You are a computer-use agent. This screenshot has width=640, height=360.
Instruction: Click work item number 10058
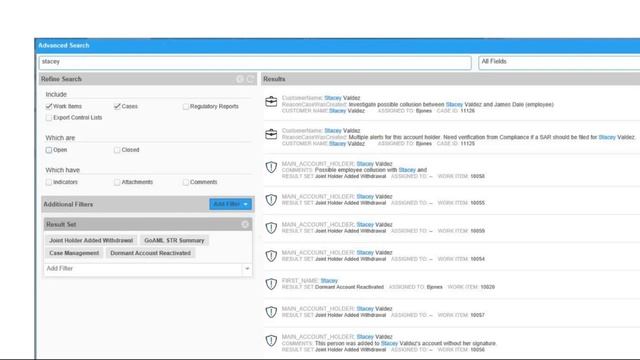(x=478, y=176)
